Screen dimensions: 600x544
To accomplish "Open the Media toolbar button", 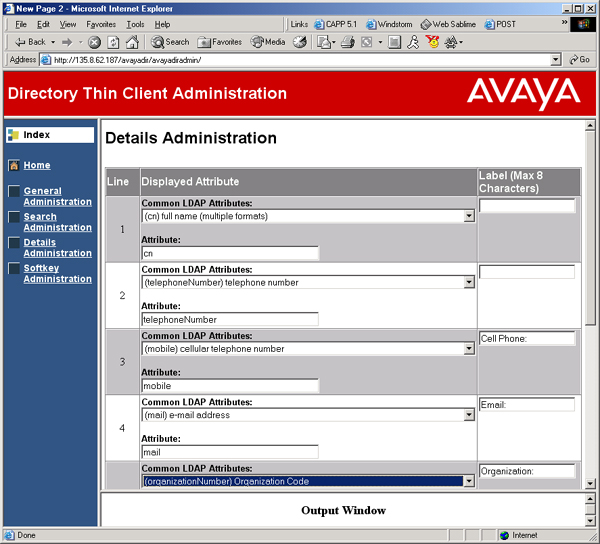I will (x=268, y=42).
